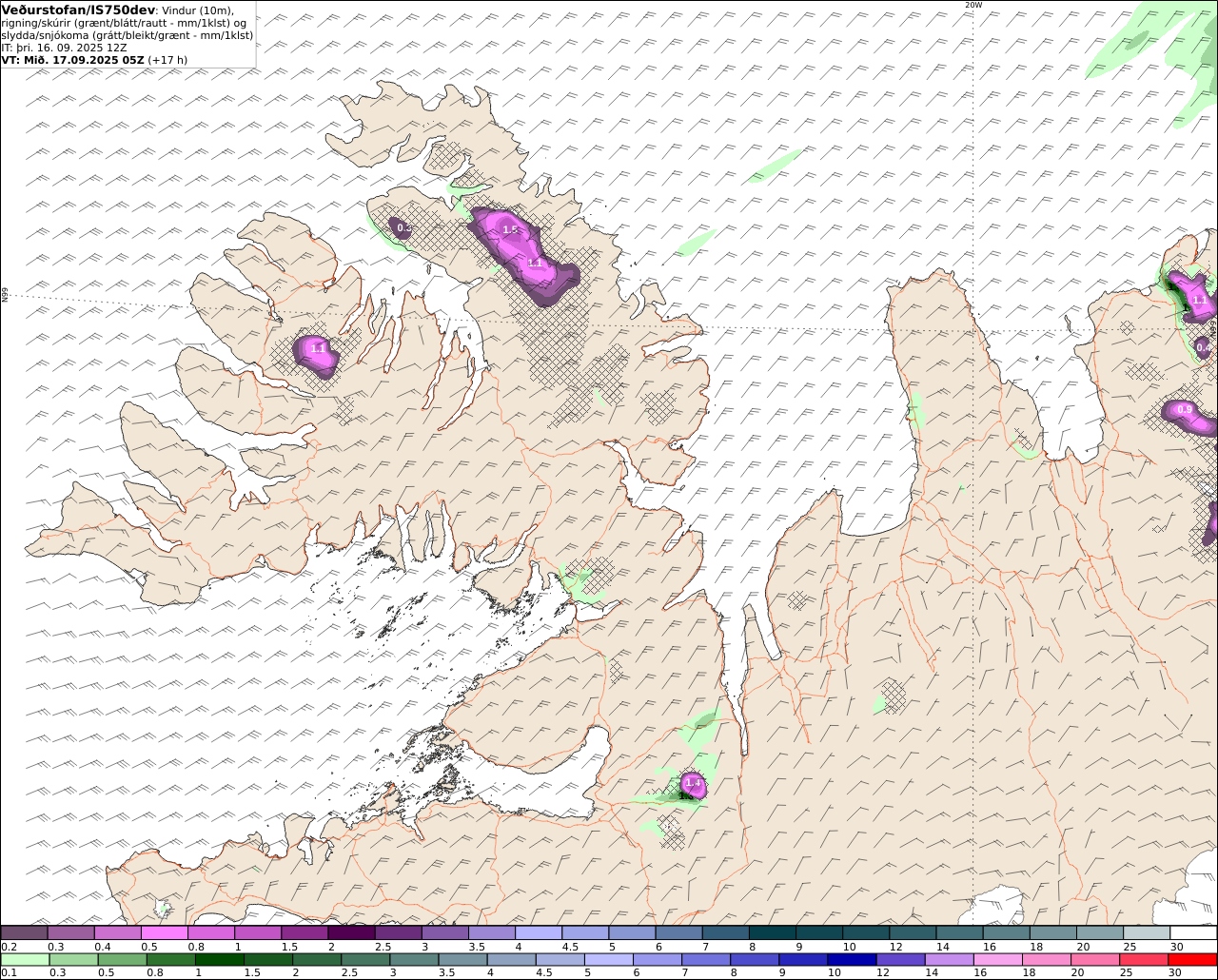
Task: Click the 'Vindur (10m)' text in the header
Action: click(x=199, y=10)
